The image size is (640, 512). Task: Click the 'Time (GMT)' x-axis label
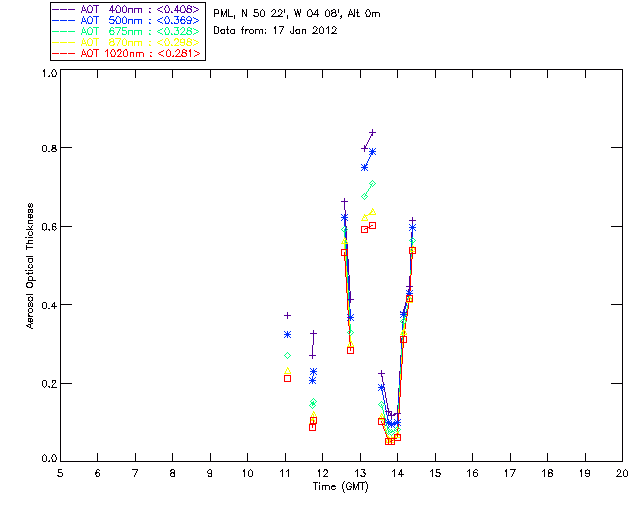[341, 487]
